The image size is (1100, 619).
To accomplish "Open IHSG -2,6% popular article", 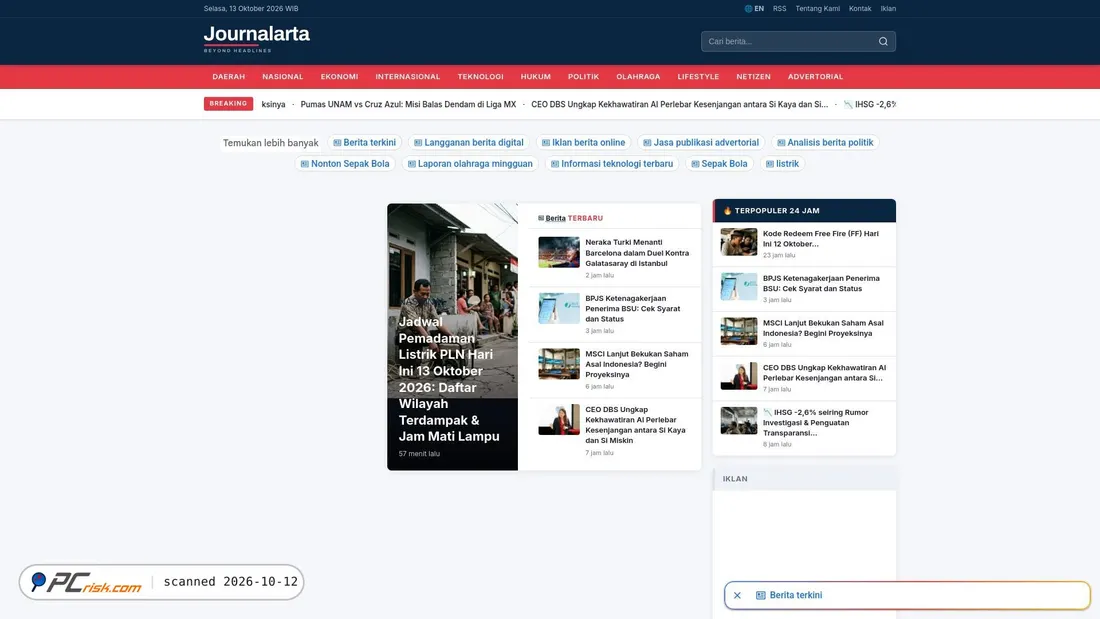I will pos(816,422).
